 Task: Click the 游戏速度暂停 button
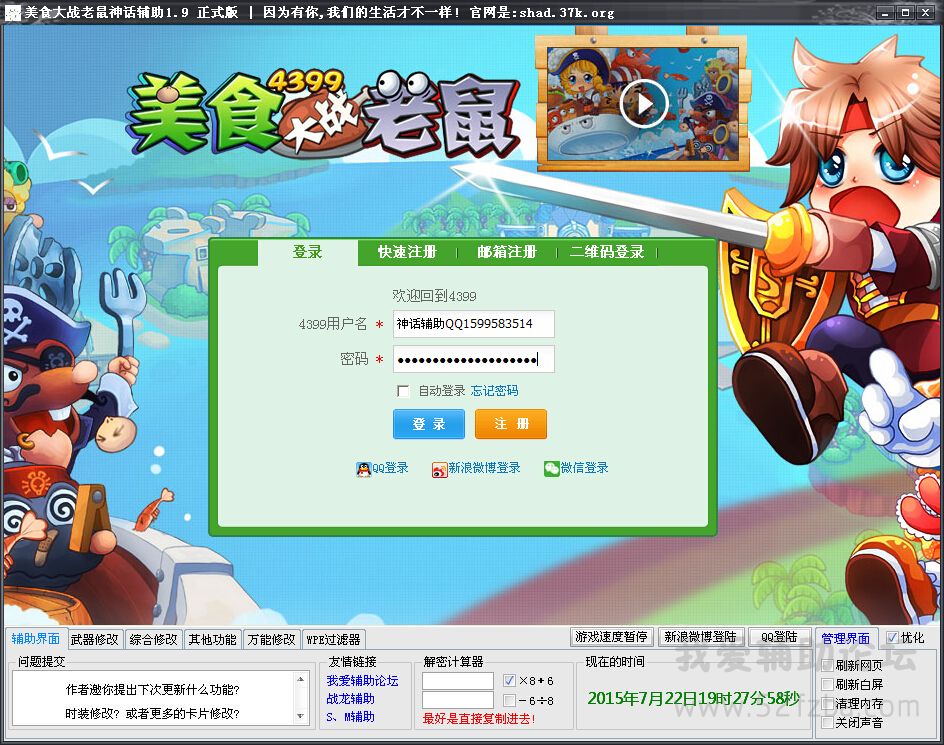point(611,637)
